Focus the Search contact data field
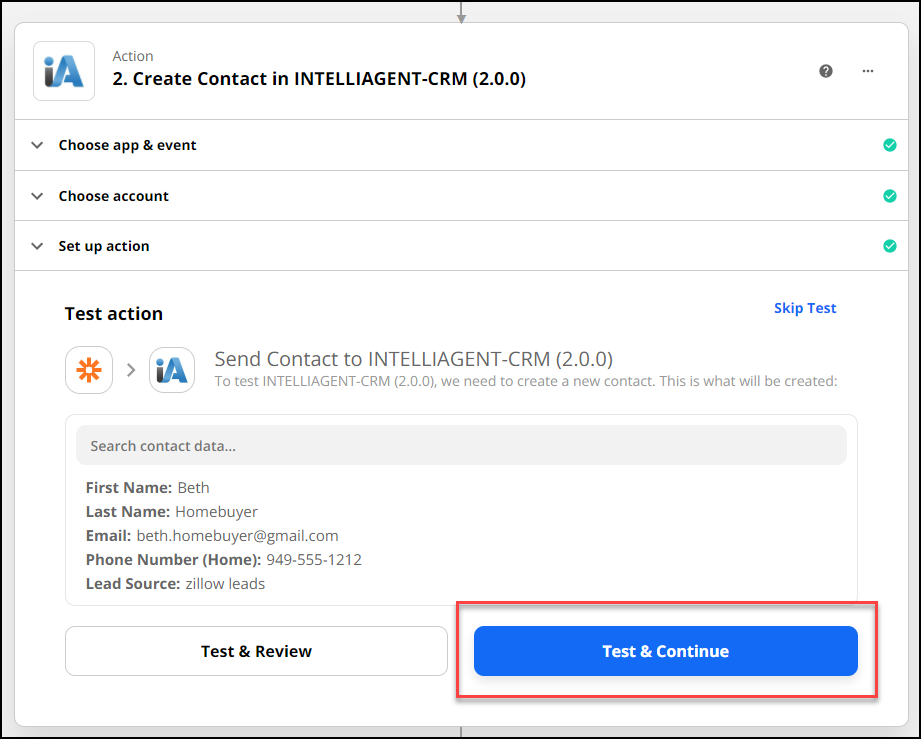This screenshot has height=739, width=921. coord(461,445)
